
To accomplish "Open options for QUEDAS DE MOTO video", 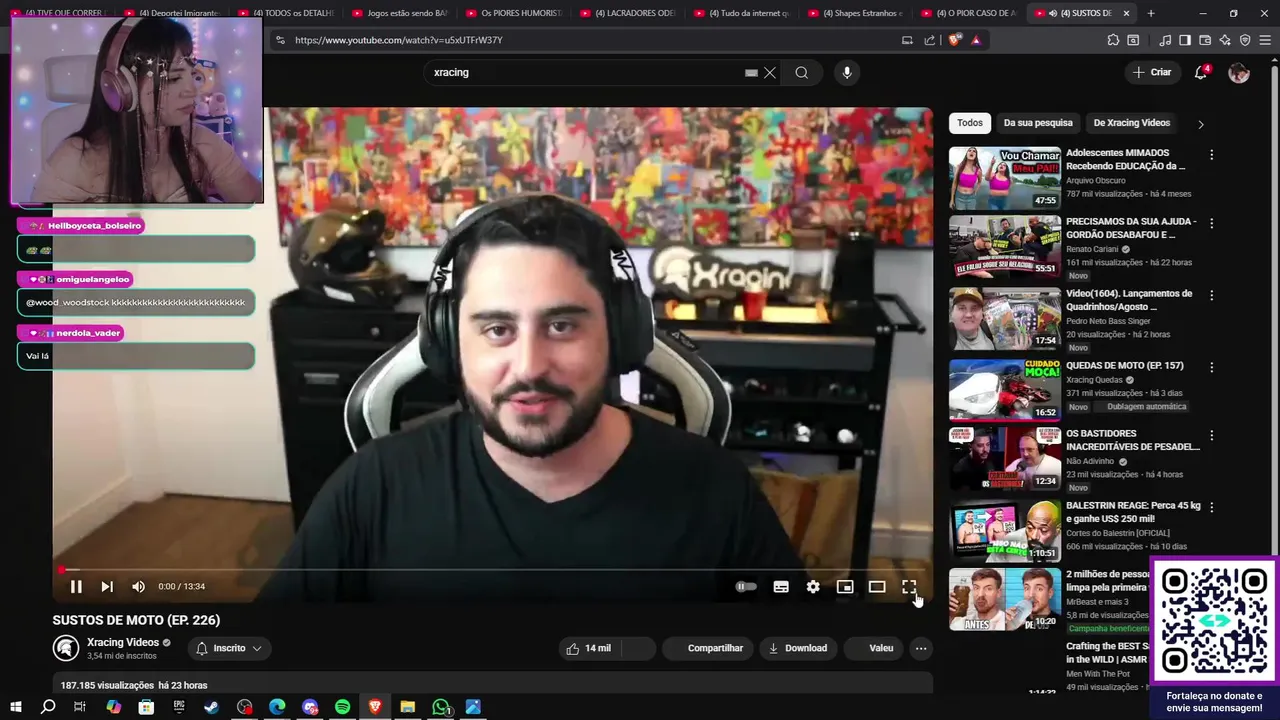I will click(x=1211, y=367).
